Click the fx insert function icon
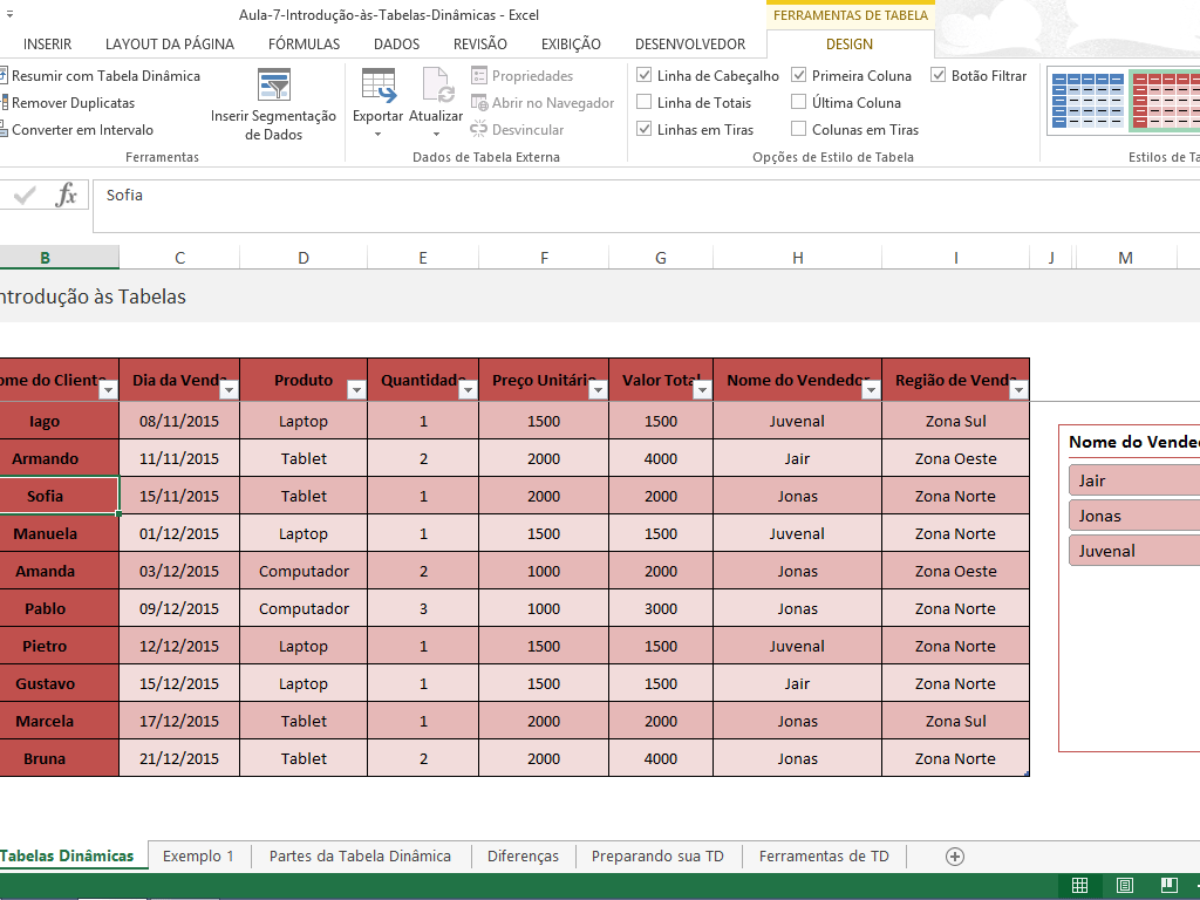 [66, 195]
